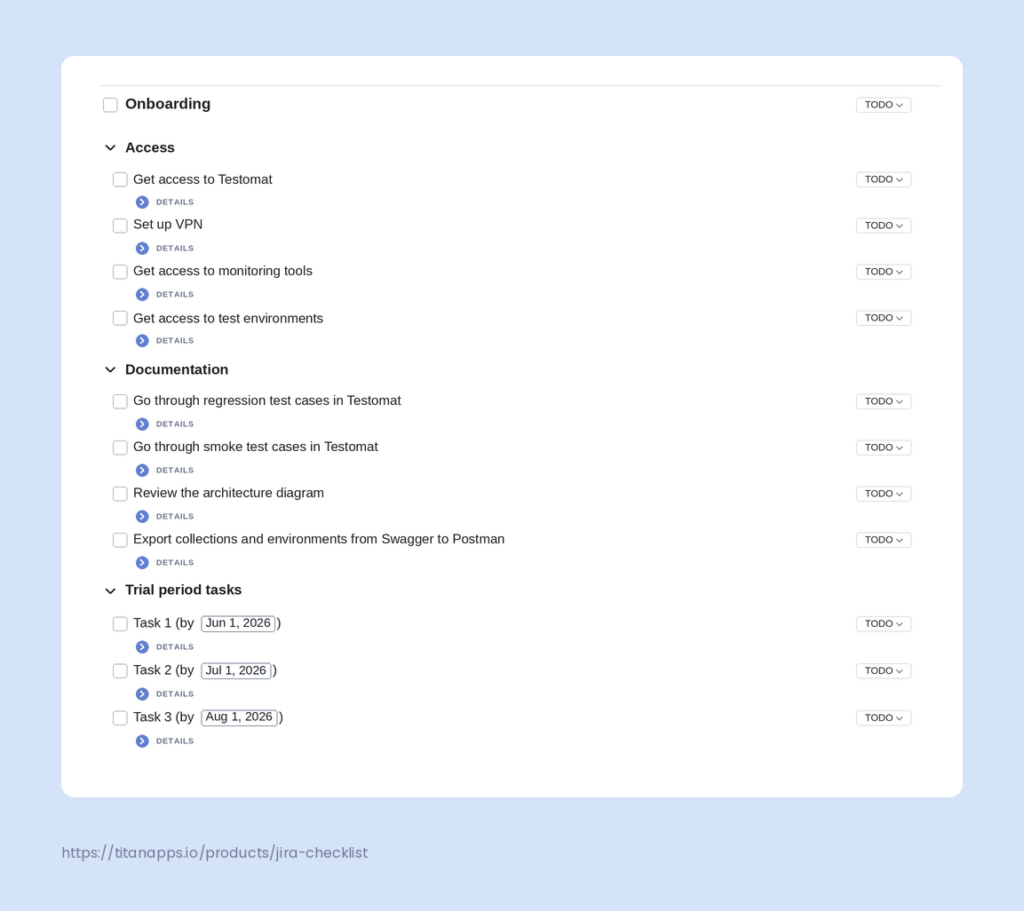Click details arrow icon under Get access to monitoring tools
Image resolution: width=1024 pixels, height=911 pixels.
pos(142,295)
